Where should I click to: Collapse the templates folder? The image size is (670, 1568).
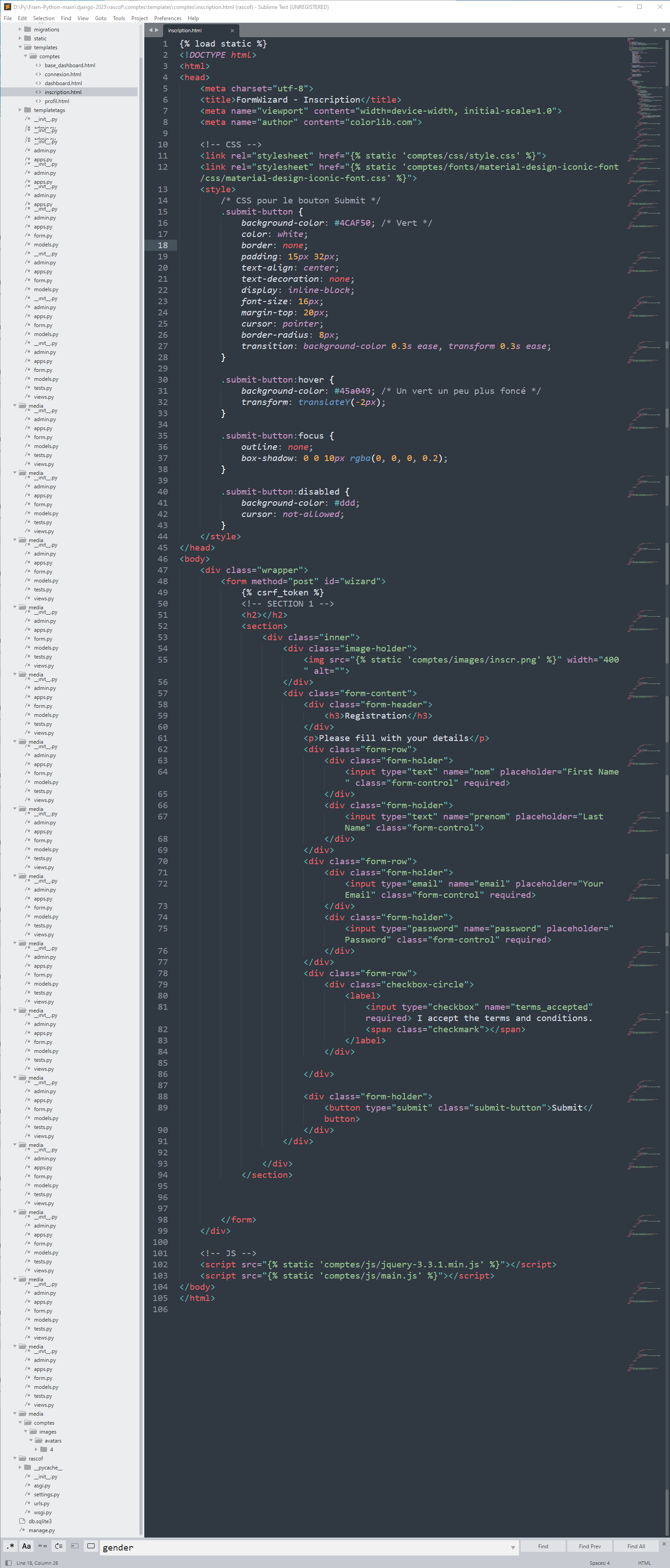pos(20,47)
